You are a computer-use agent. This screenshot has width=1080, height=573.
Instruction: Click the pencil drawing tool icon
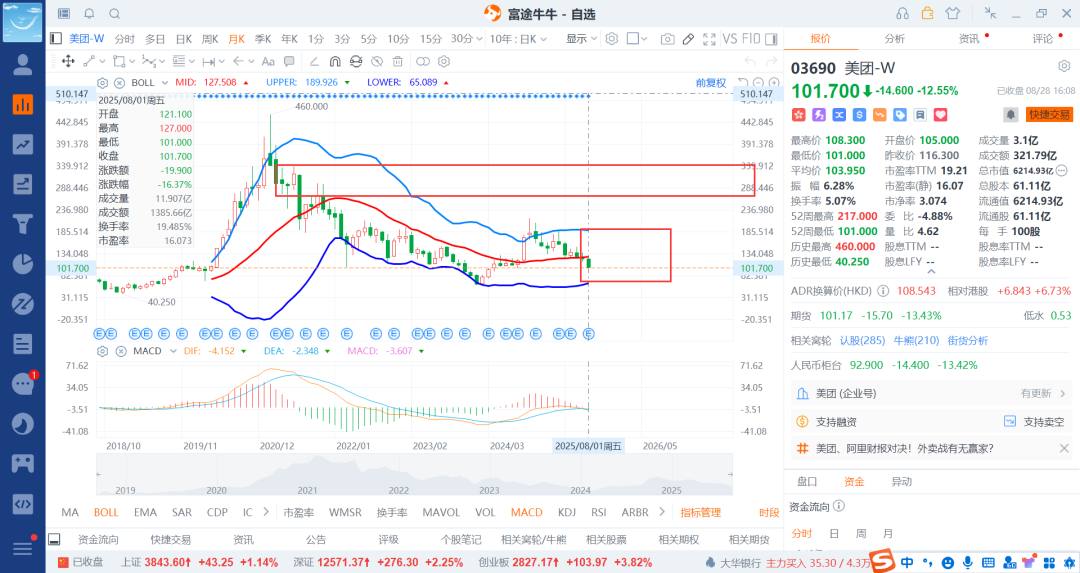pyautogui.click(x=688, y=39)
